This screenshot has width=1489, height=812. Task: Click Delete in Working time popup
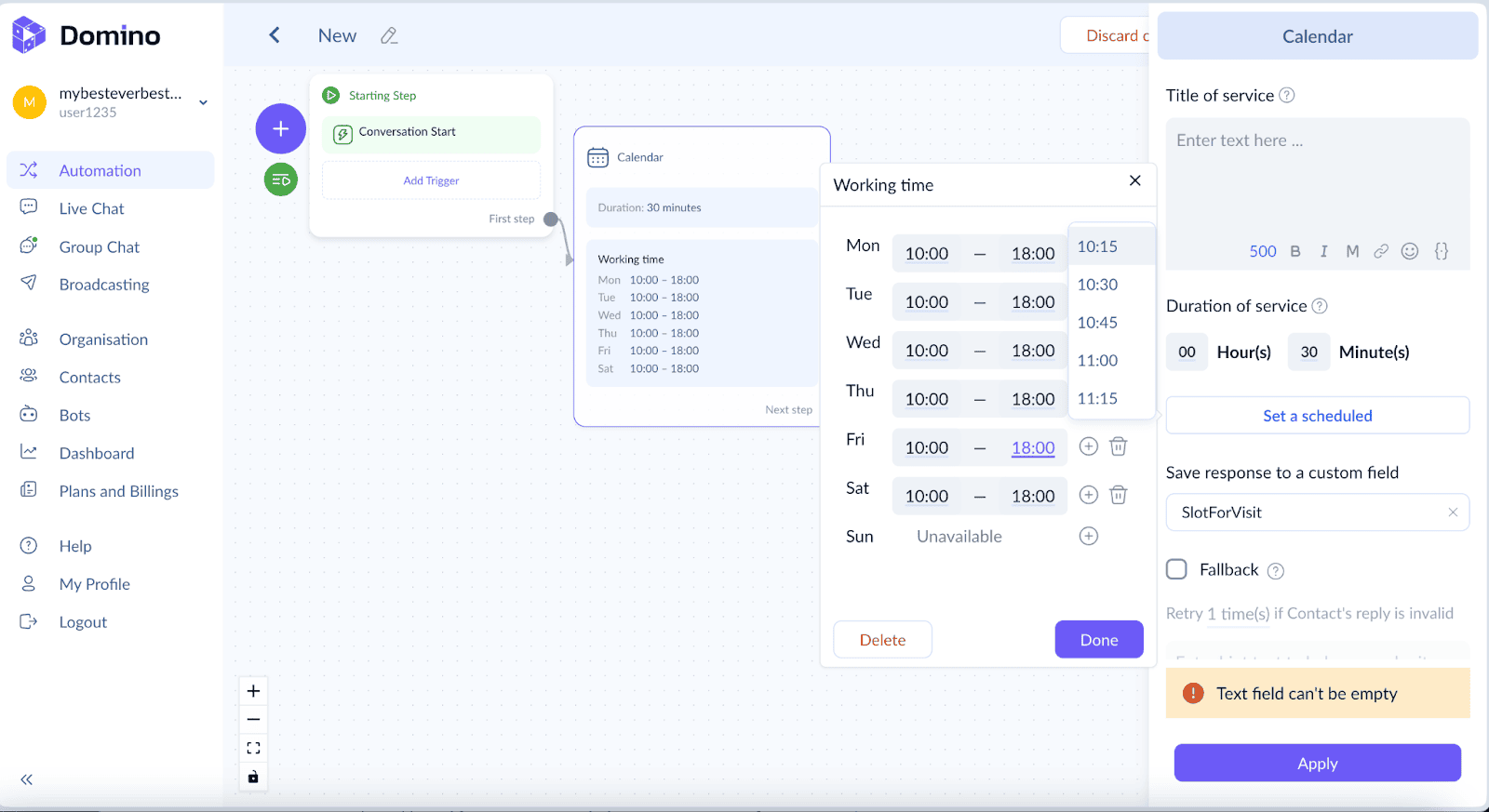(882, 640)
